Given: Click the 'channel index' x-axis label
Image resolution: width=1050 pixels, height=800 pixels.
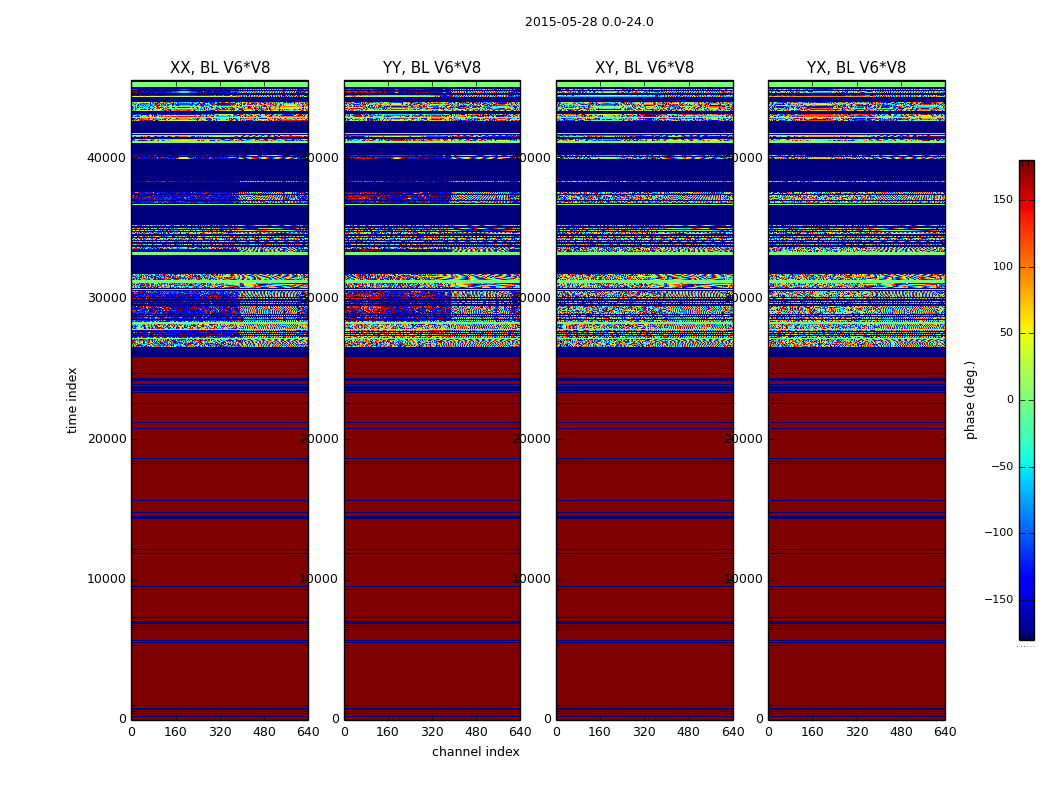Looking at the screenshot, I should coord(476,752).
